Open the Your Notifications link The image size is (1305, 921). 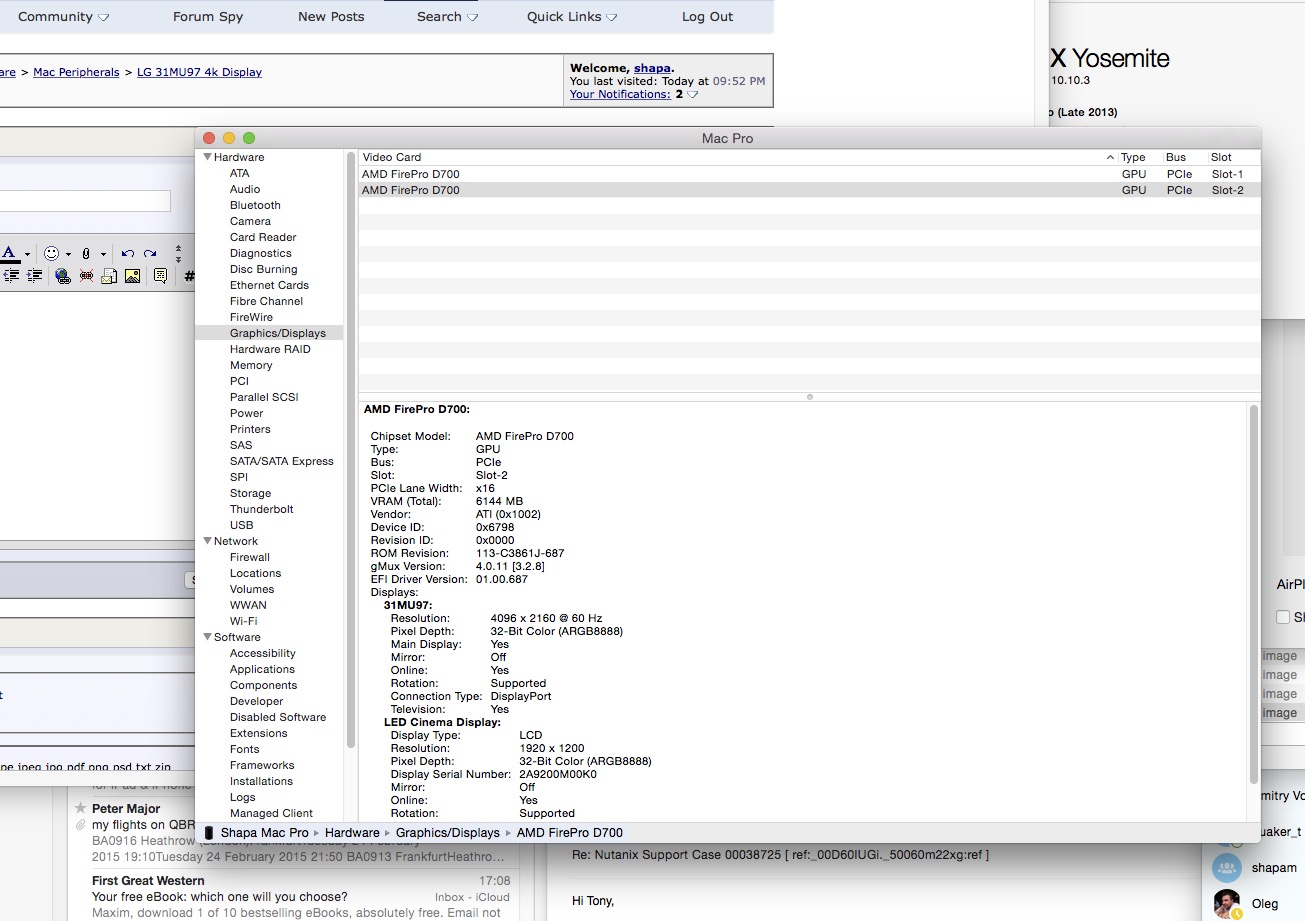620,94
